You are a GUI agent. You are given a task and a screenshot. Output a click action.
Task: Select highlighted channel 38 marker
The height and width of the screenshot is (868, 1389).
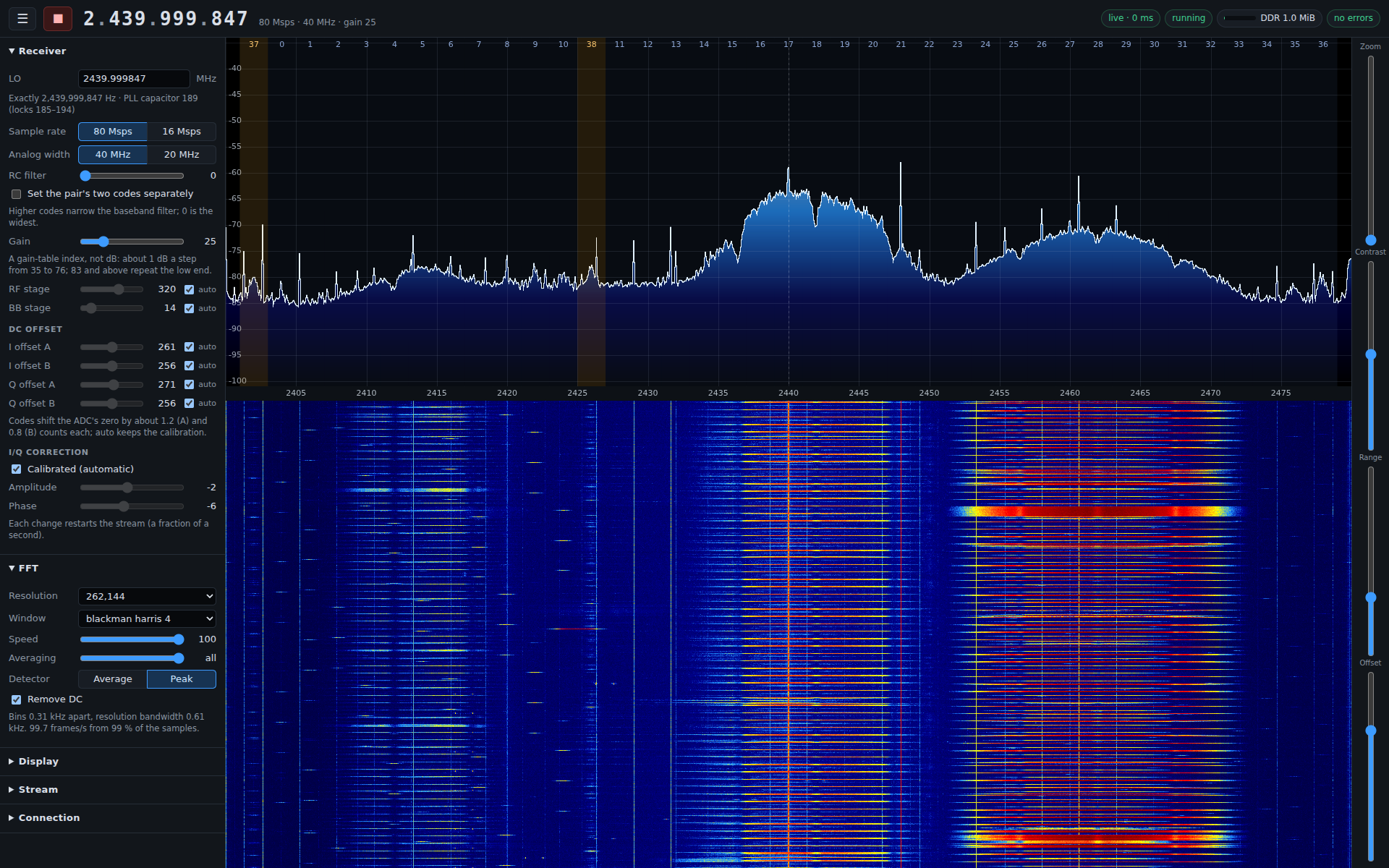coord(591,44)
